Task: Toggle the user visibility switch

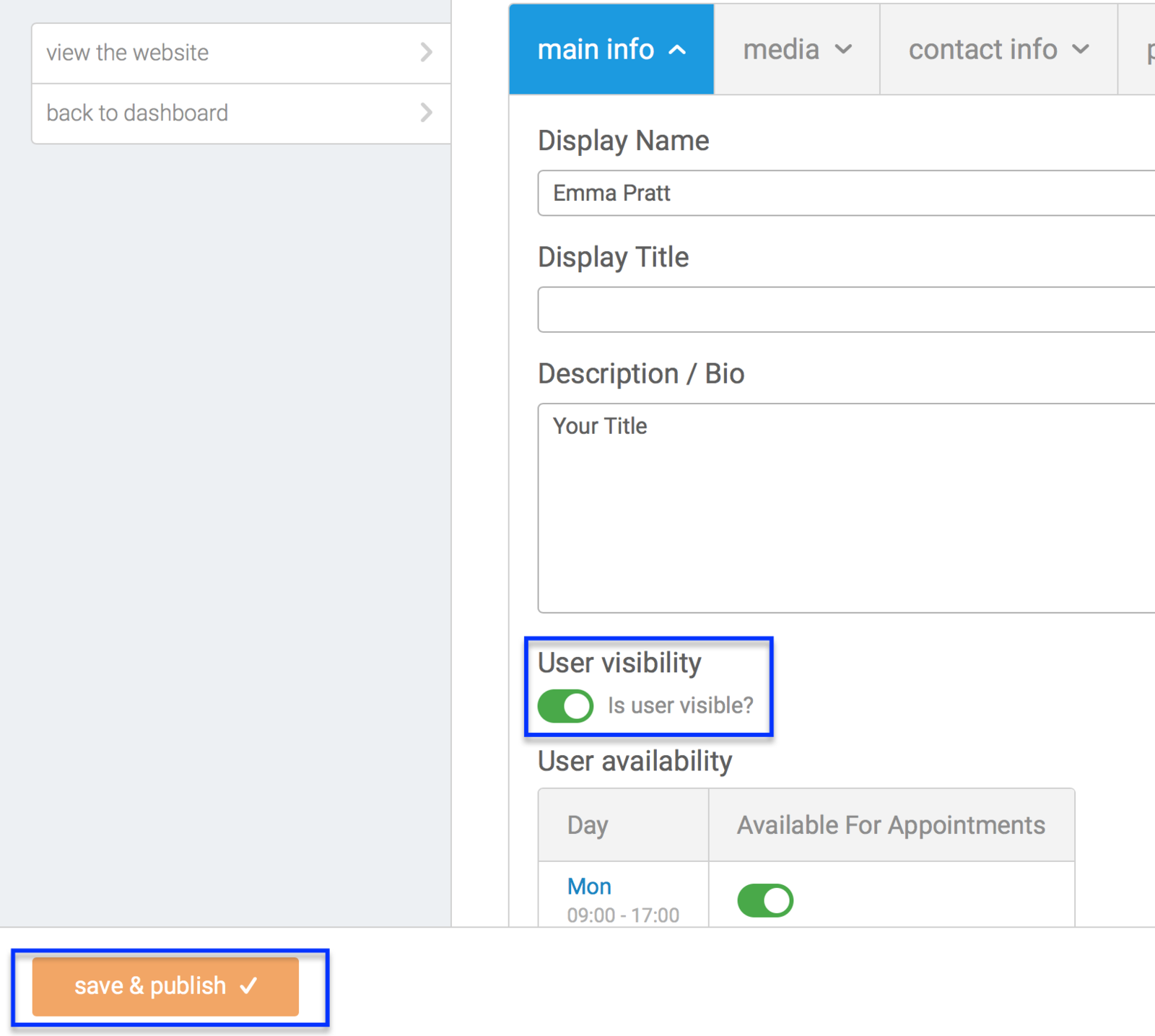Action: tap(565, 705)
